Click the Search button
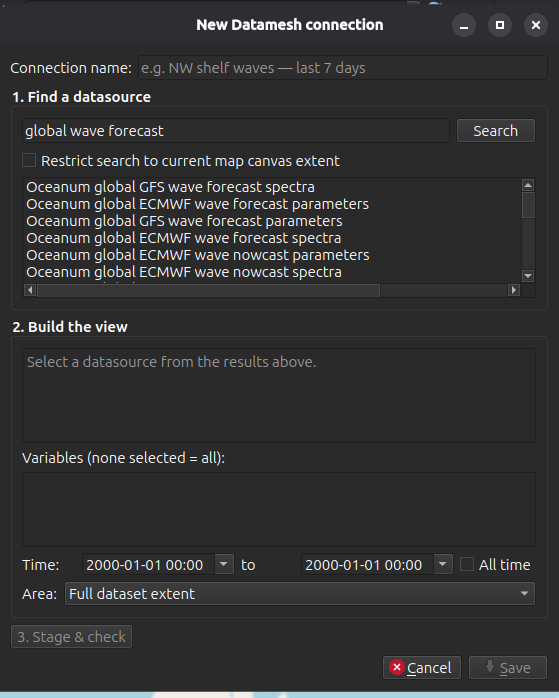The width and height of the screenshot is (559, 698). [496, 130]
